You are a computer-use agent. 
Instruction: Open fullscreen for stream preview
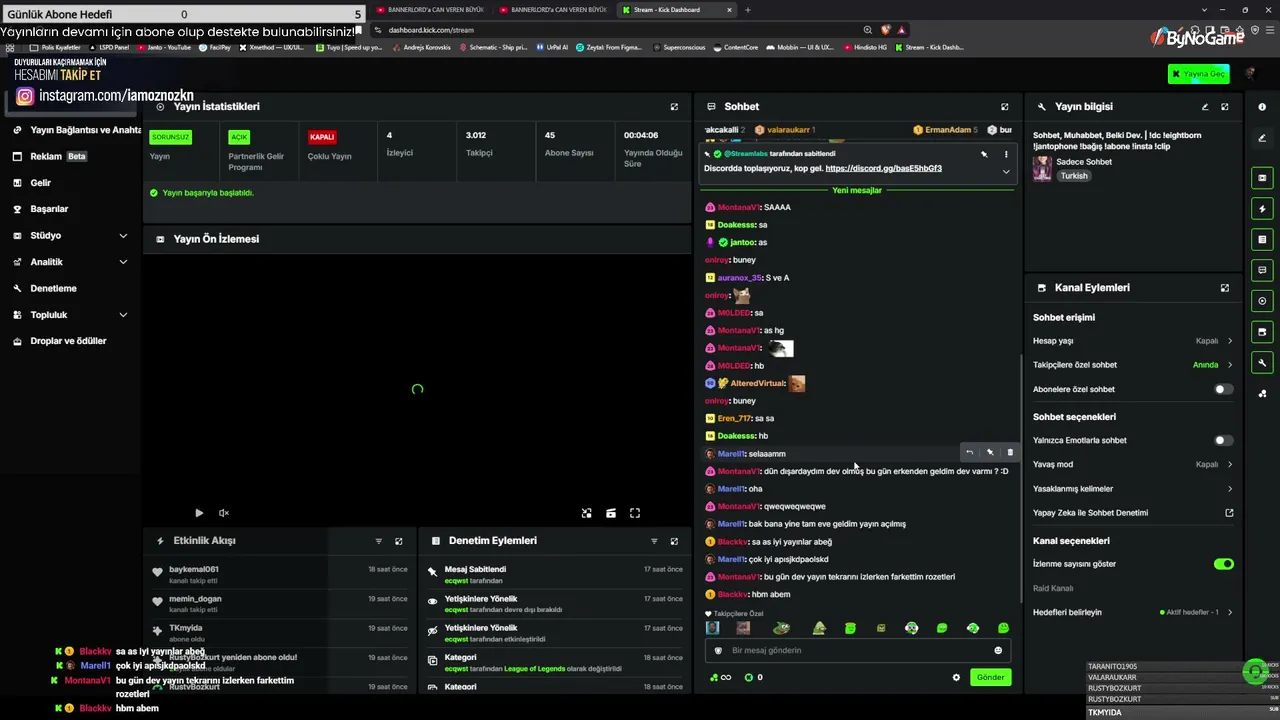635,513
